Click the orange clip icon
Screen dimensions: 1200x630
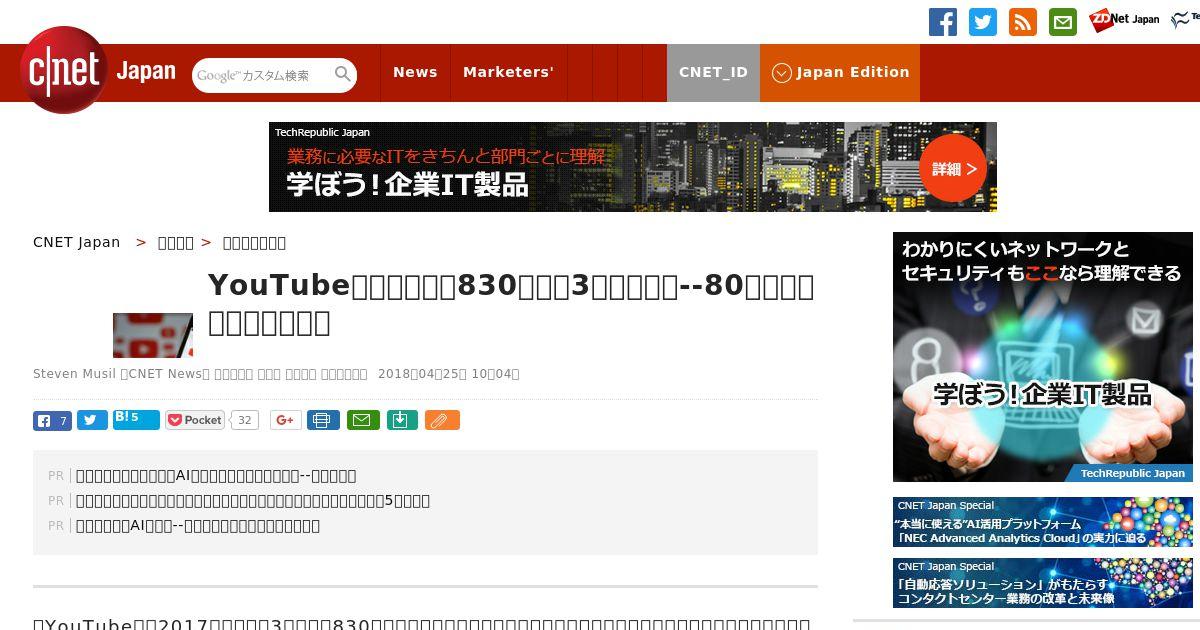tap(442, 420)
